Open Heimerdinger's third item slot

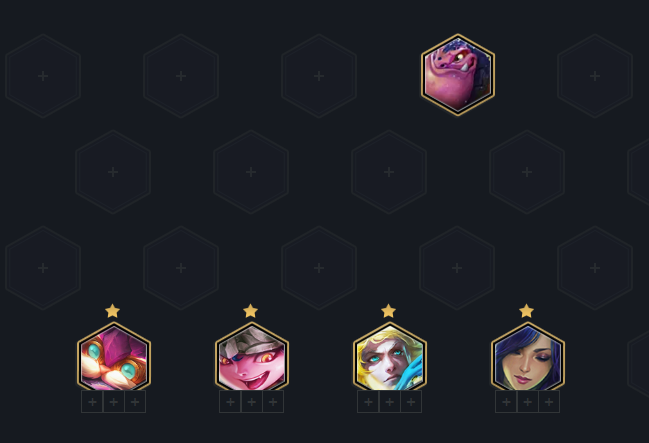135,402
